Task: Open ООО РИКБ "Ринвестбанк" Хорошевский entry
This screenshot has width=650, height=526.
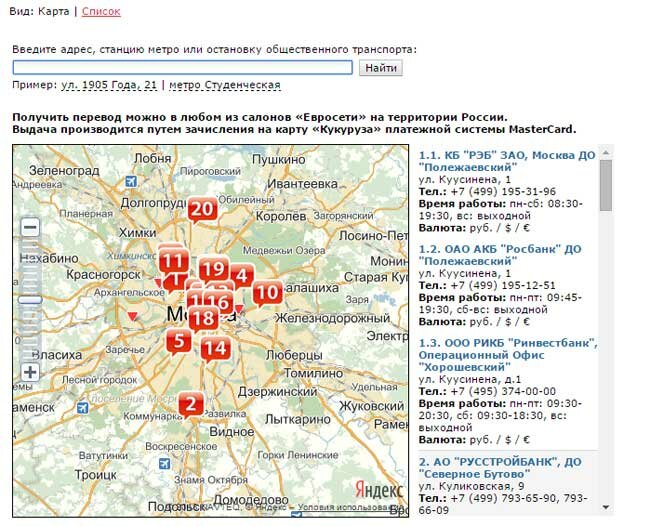Action: click(x=508, y=355)
